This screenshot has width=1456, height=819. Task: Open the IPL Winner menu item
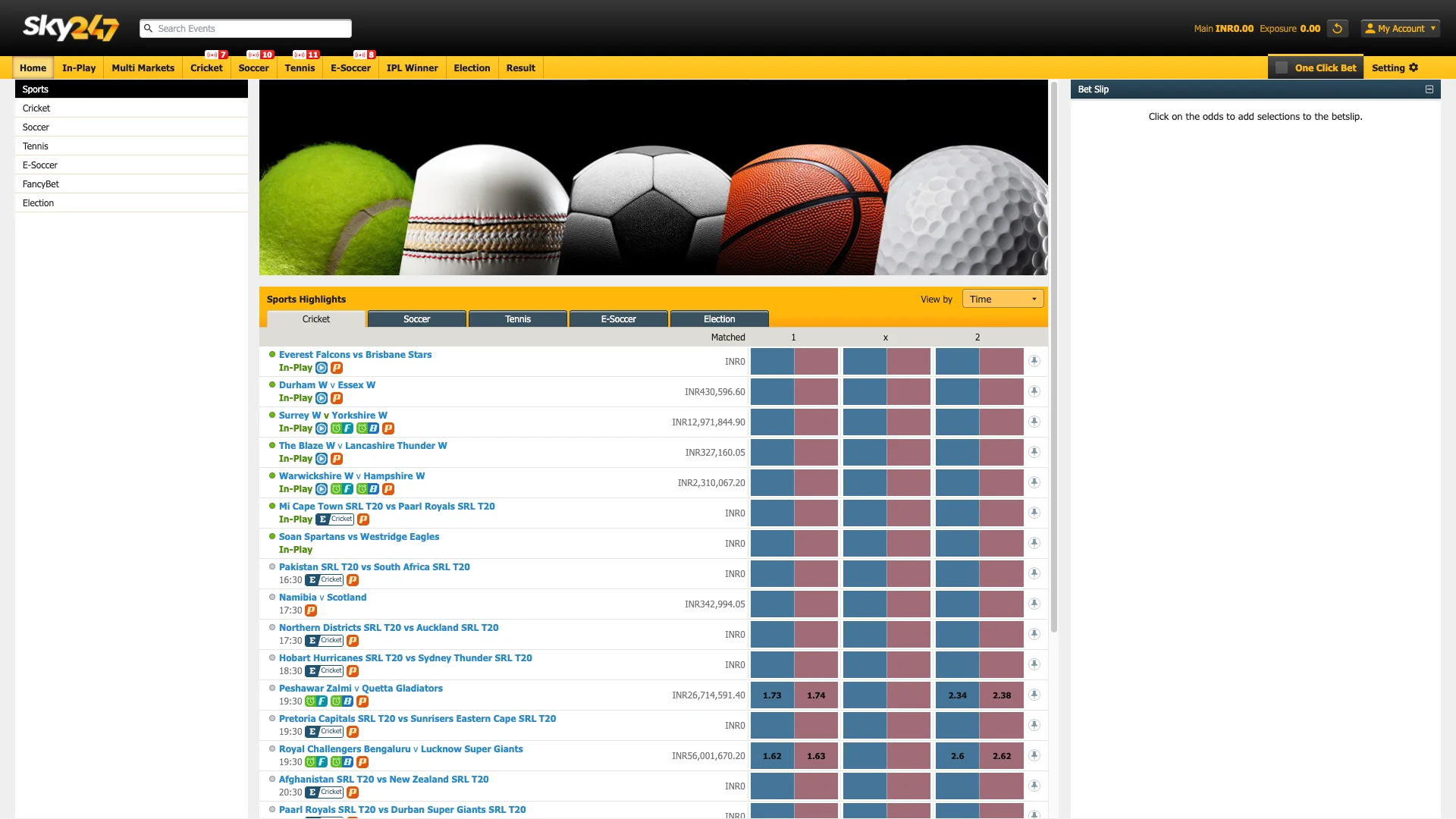(412, 67)
